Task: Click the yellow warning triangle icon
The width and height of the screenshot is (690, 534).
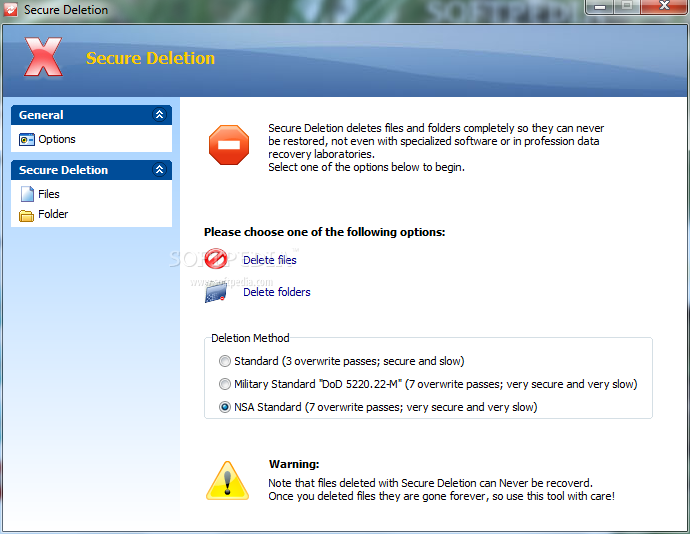Action: coord(228,481)
